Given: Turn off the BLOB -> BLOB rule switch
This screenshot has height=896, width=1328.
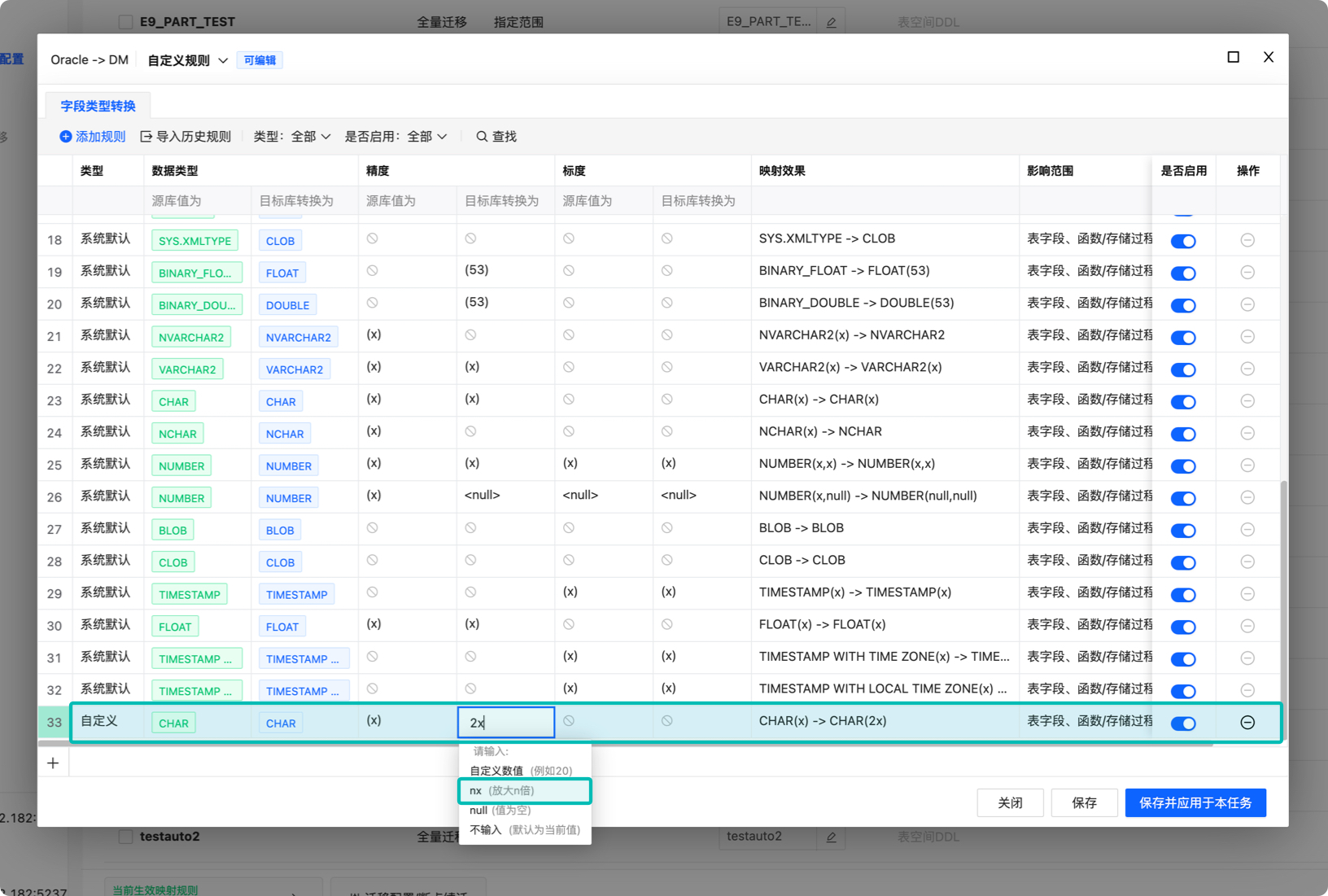Looking at the screenshot, I should coord(1183,530).
